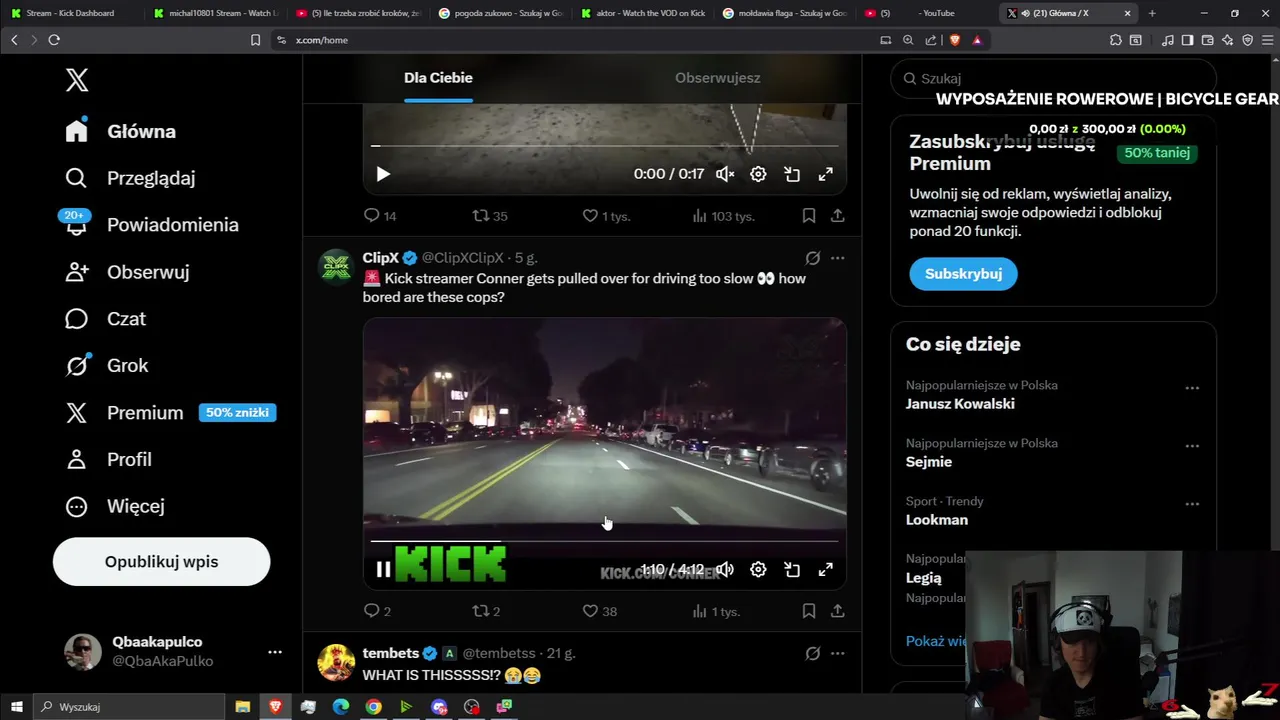Open options for Janusz Kowalski trend
1280x720 pixels.
click(1192, 388)
